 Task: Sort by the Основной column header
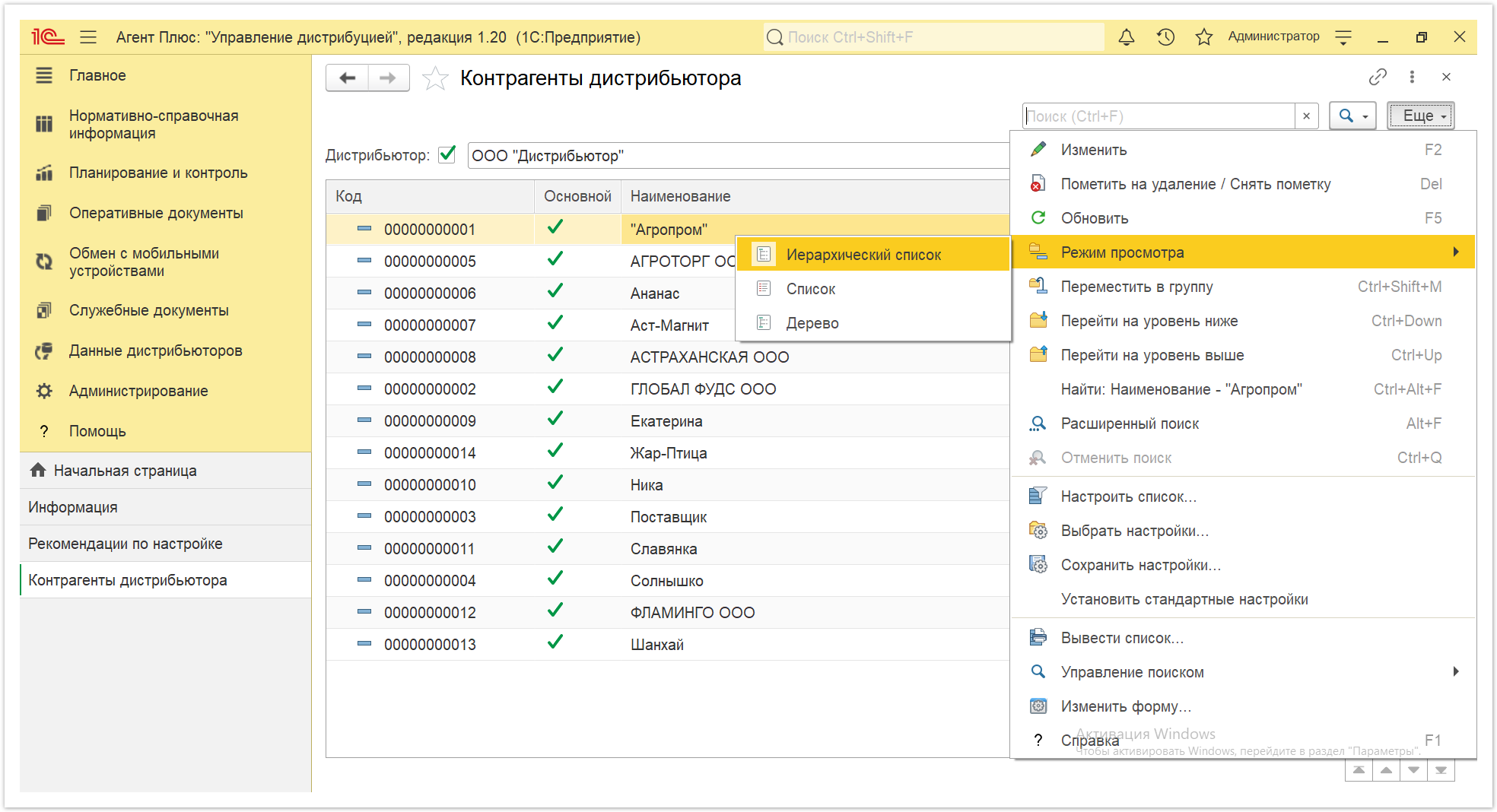(577, 196)
